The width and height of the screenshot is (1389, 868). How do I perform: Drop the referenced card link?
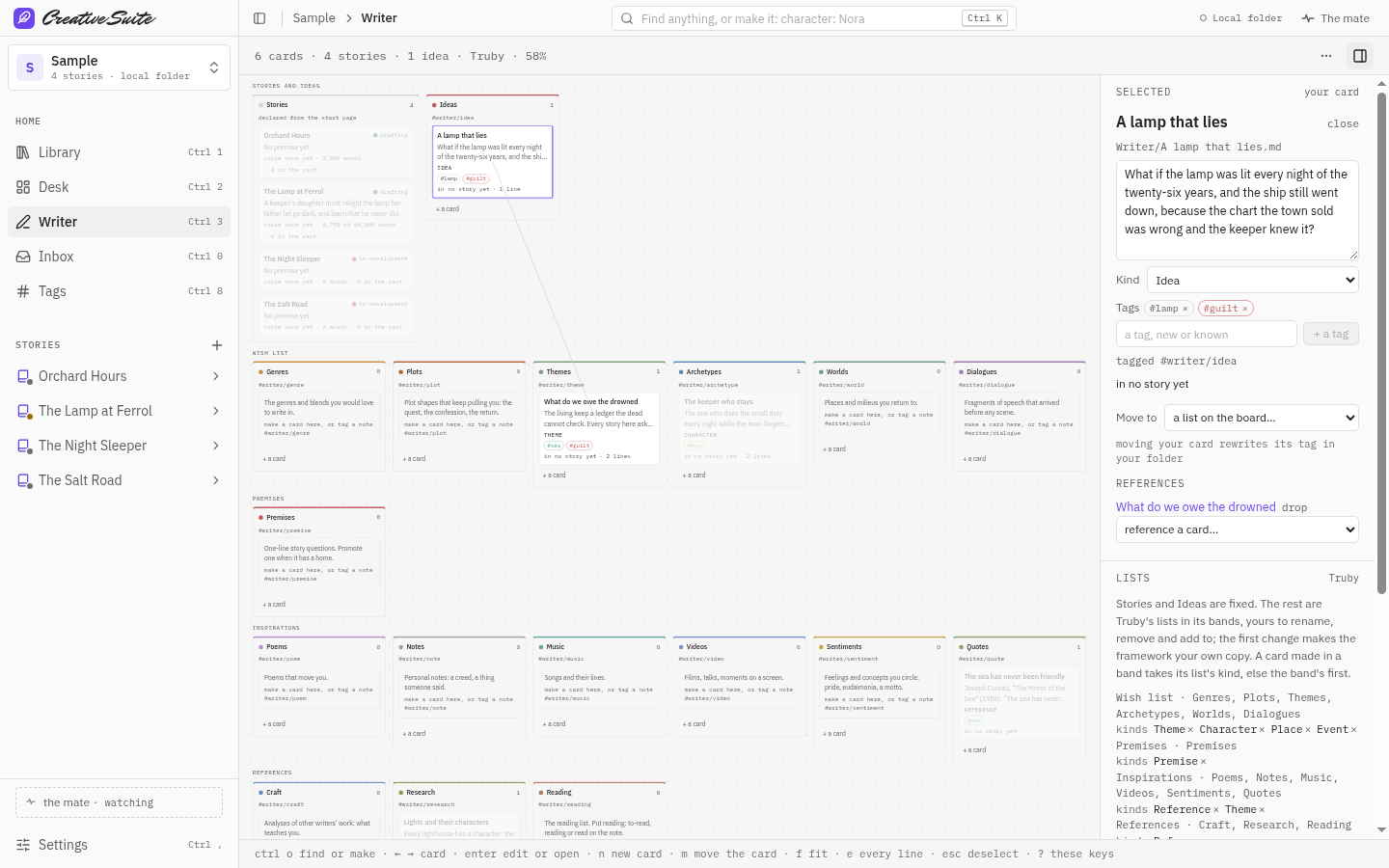point(1294,507)
